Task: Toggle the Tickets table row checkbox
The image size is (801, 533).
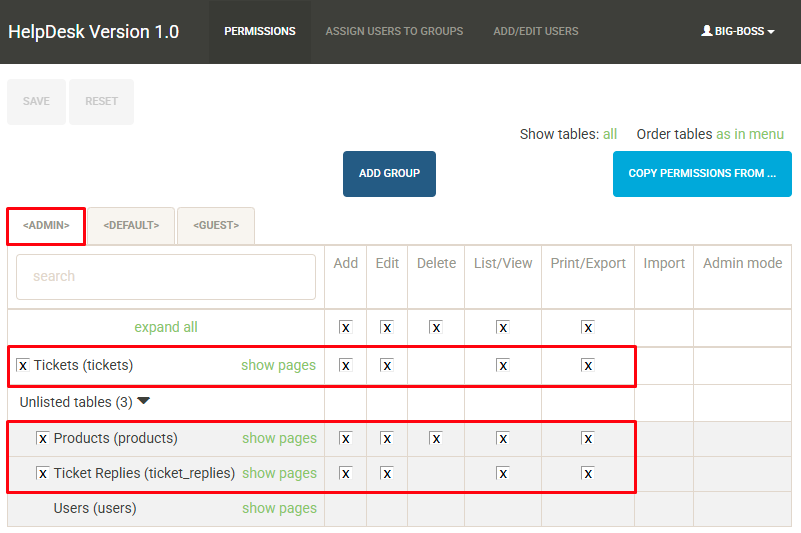Action: click(23, 366)
